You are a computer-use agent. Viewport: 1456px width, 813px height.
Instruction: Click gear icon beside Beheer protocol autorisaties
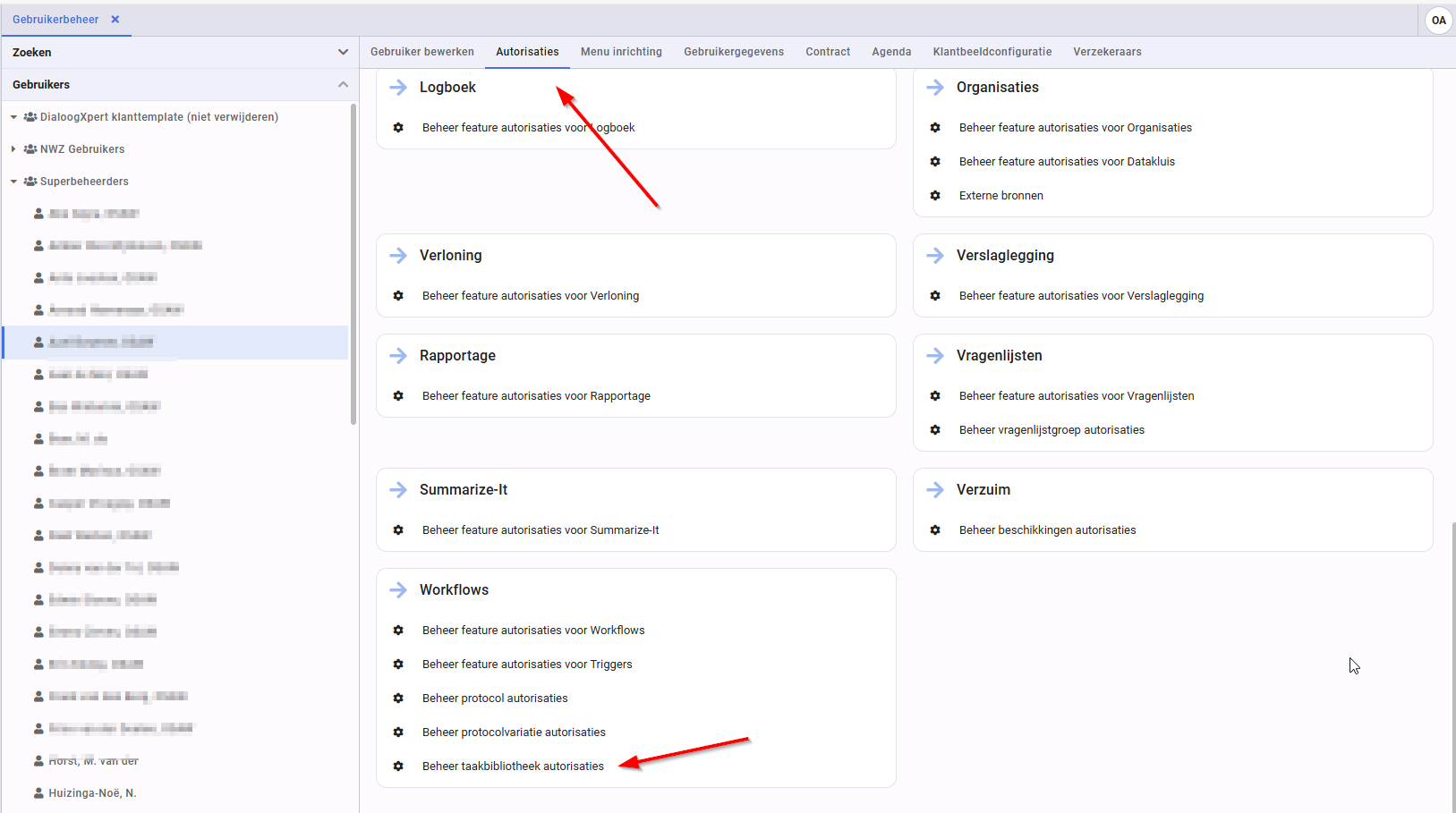[x=398, y=699]
